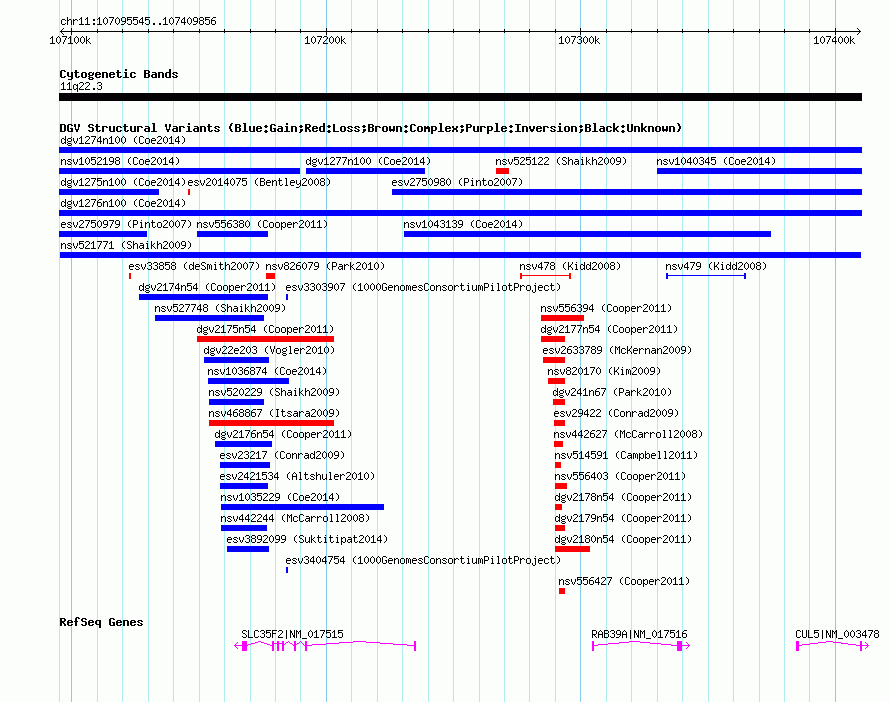The image size is (890, 702).
Task: Open the nsv1043139 (Coe2014) variant label
Action: [x=463, y=224]
